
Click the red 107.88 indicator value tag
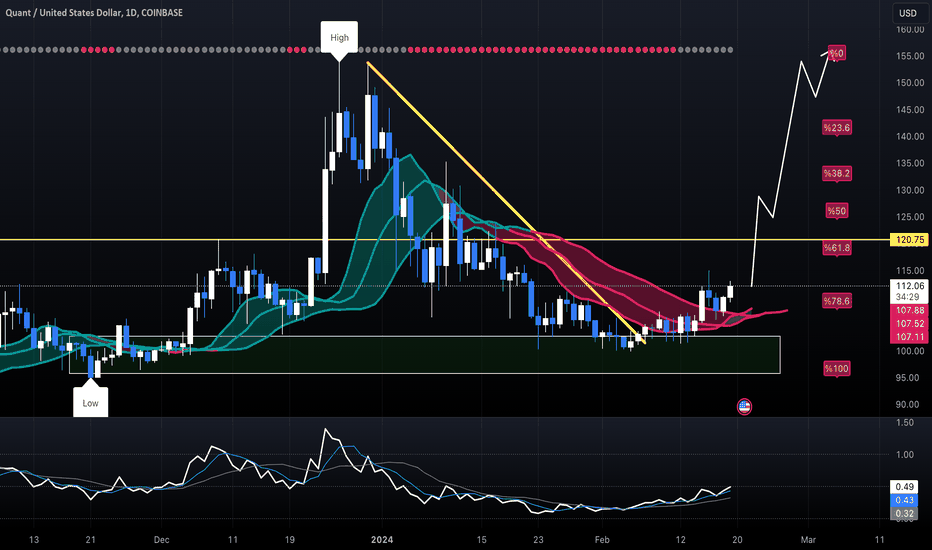[908, 311]
